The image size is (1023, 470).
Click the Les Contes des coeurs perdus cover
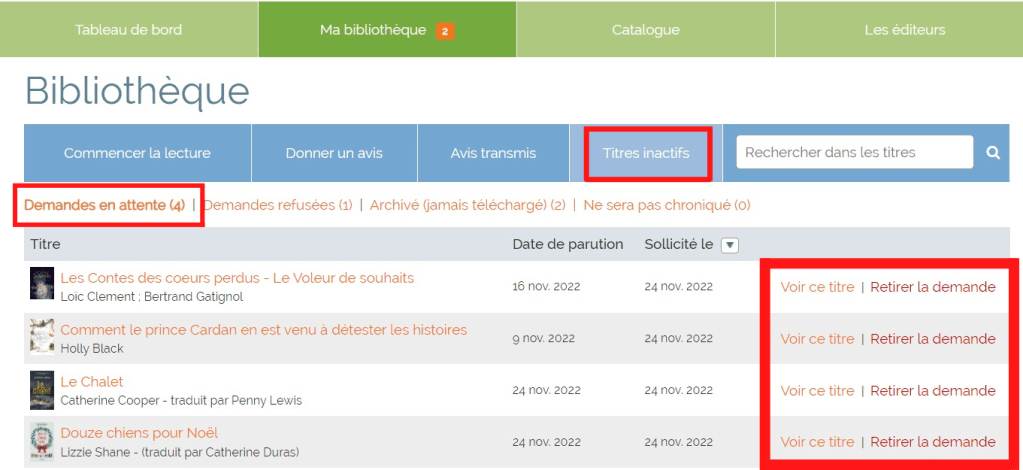tap(42, 285)
